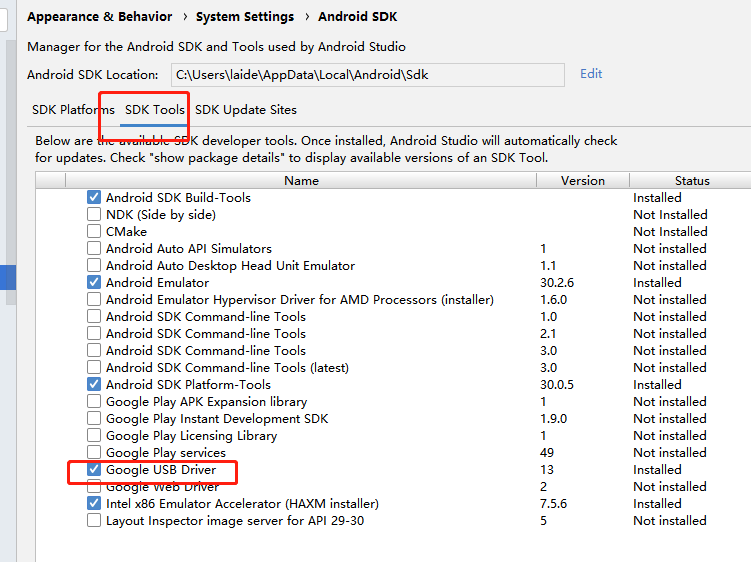Image resolution: width=751 pixels, height=562 pixels.
Task: Click 'Google Play Licensing Library' row text
Action: pyautogui.click(x=192, y=436)
